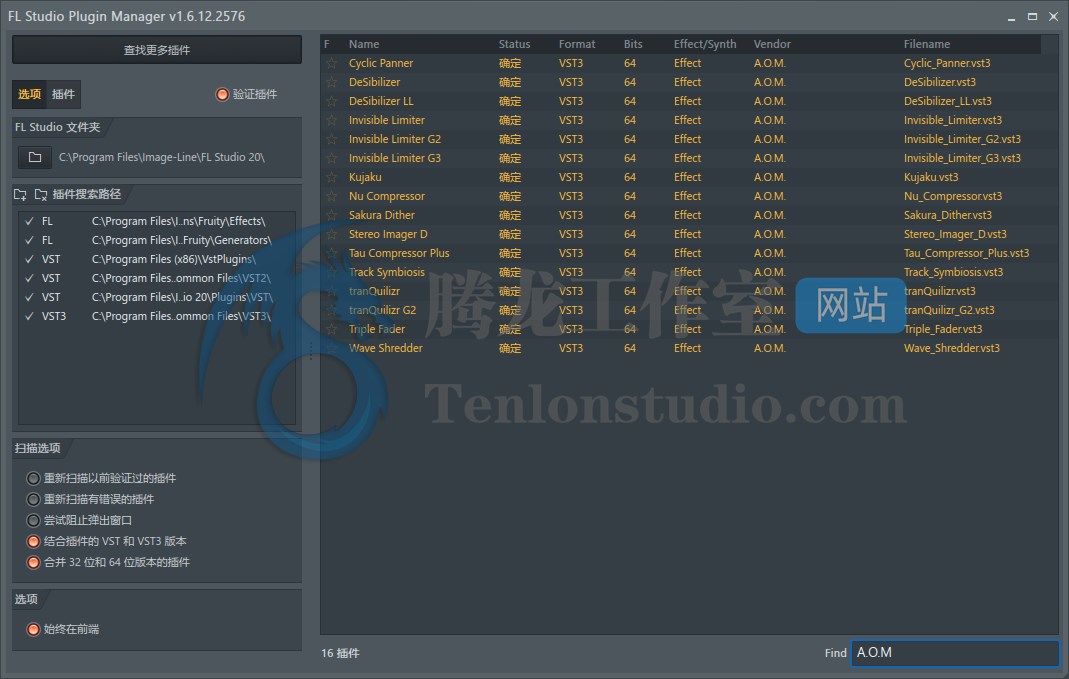Maximize the Plugin Manager window
Screen dimensions: 1069x679
[x=1032, y=16]
